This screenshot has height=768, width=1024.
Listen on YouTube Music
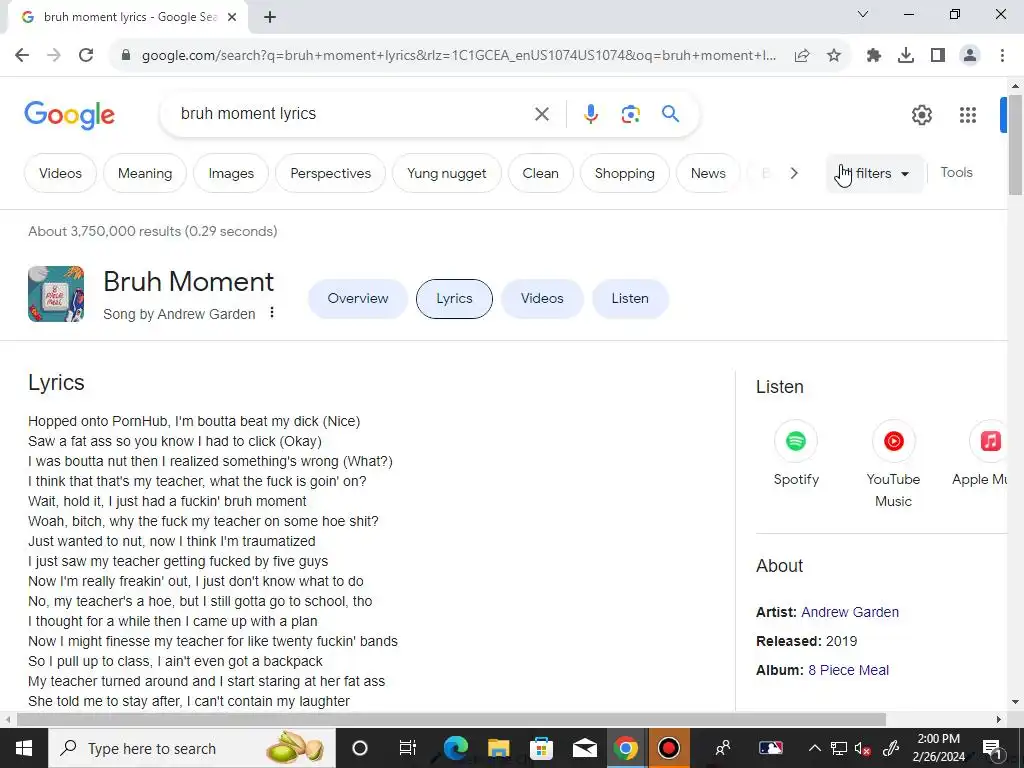point(893,465)
